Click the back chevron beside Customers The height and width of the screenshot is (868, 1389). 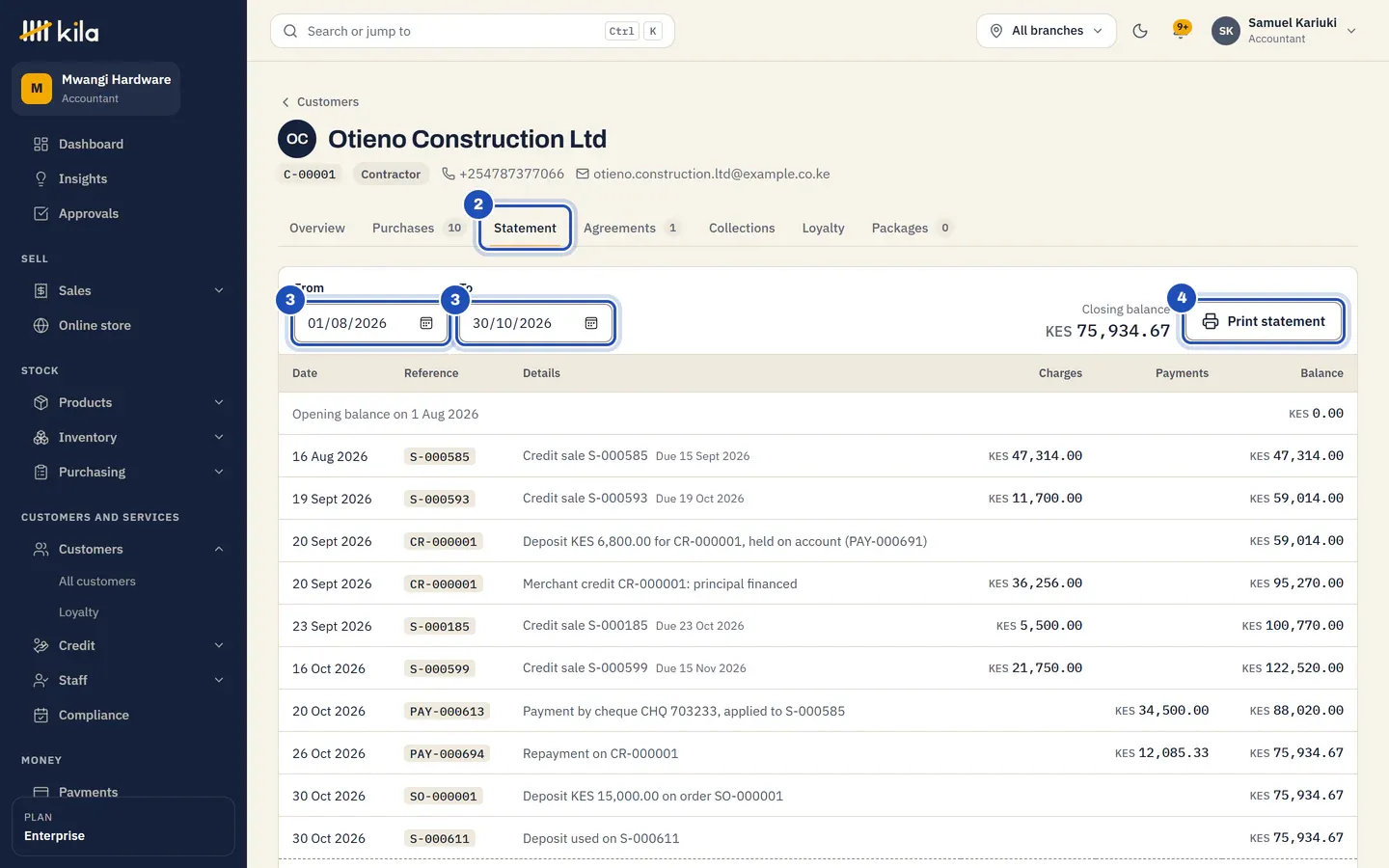click(x=286, y=102)
